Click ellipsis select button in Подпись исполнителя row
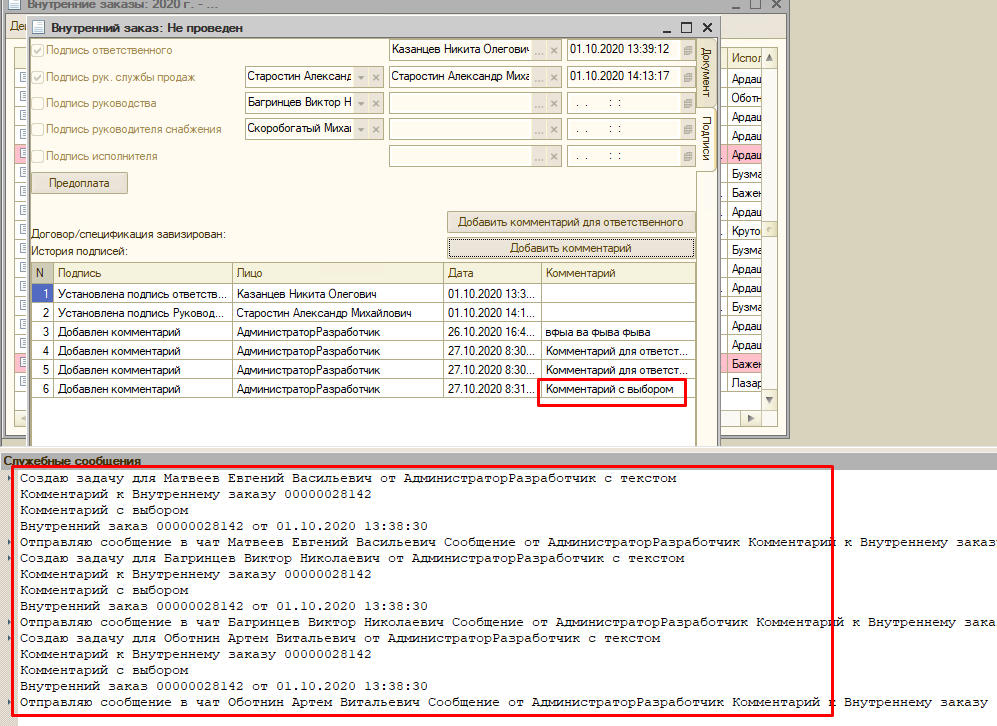This screenshot has height=726, width=997. click(539, 156)
